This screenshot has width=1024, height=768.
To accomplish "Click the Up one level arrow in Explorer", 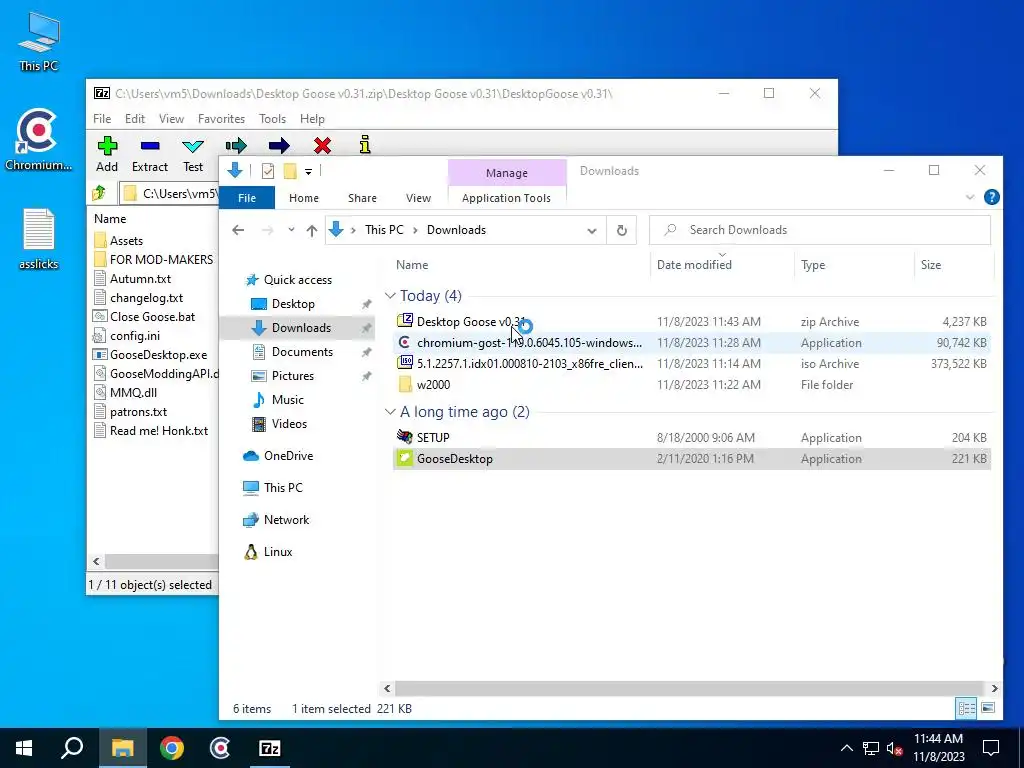I will [312, 230].
